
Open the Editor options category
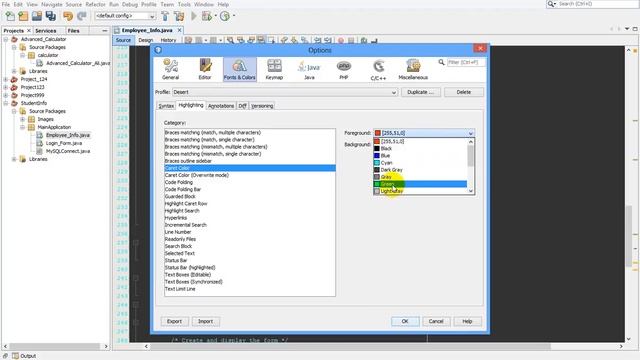coord(205,69)
